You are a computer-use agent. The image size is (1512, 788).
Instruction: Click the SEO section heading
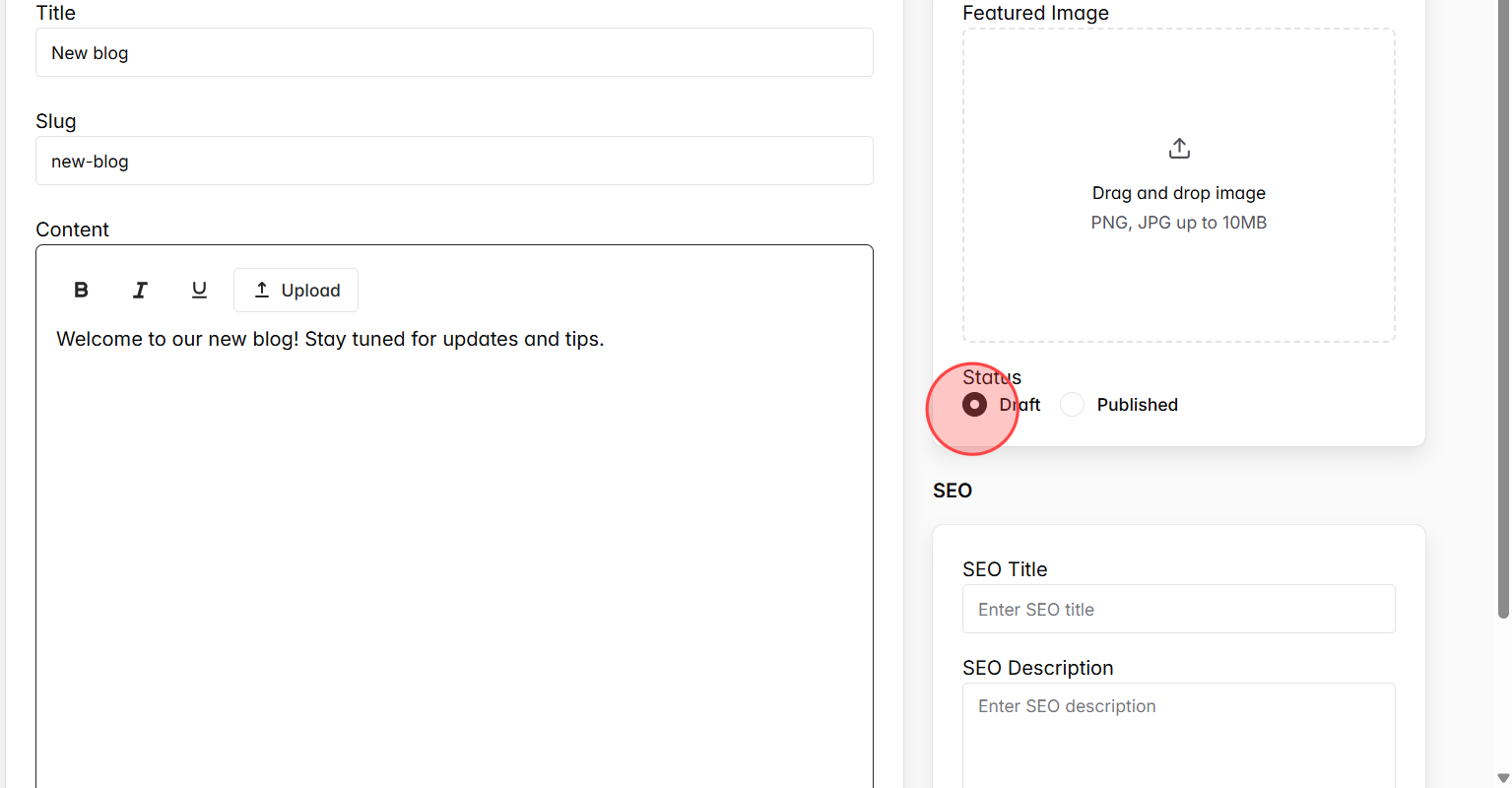coord(952,490)
